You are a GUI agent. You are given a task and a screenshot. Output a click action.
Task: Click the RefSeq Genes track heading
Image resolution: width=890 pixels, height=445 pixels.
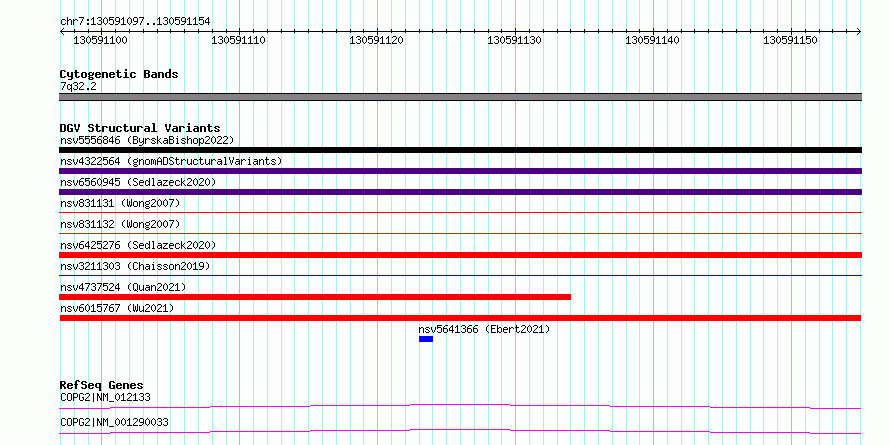[x=102, y=386]
